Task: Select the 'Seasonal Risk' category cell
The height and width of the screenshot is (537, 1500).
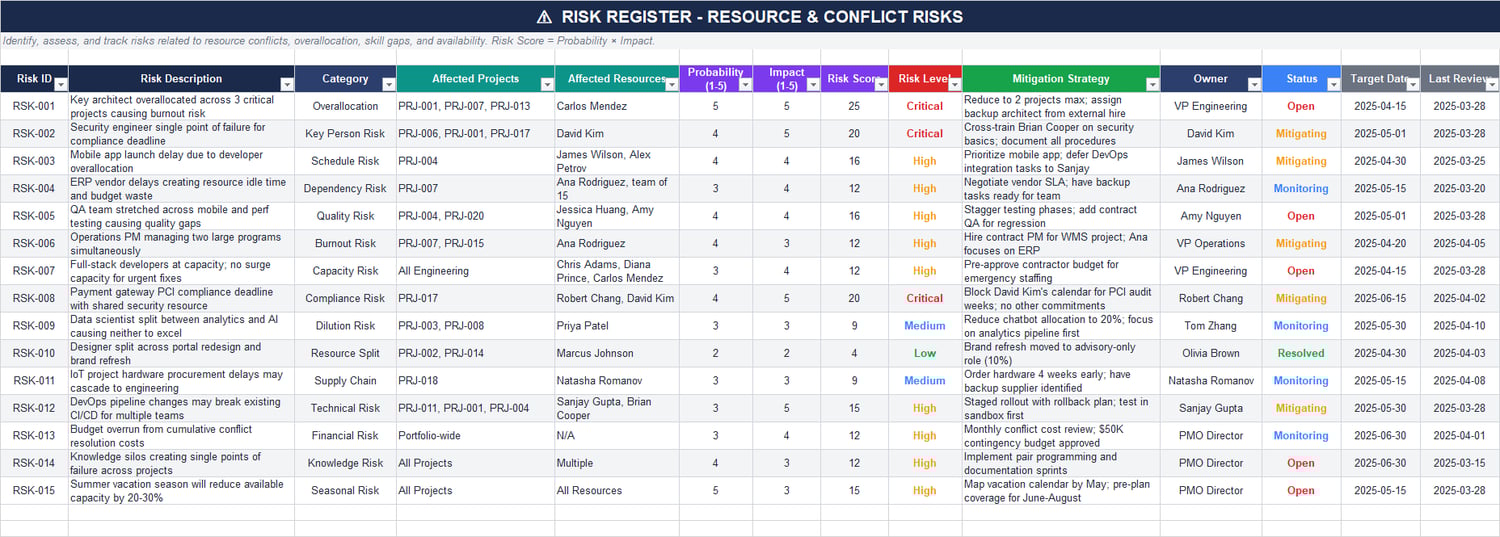Action: 345,491
